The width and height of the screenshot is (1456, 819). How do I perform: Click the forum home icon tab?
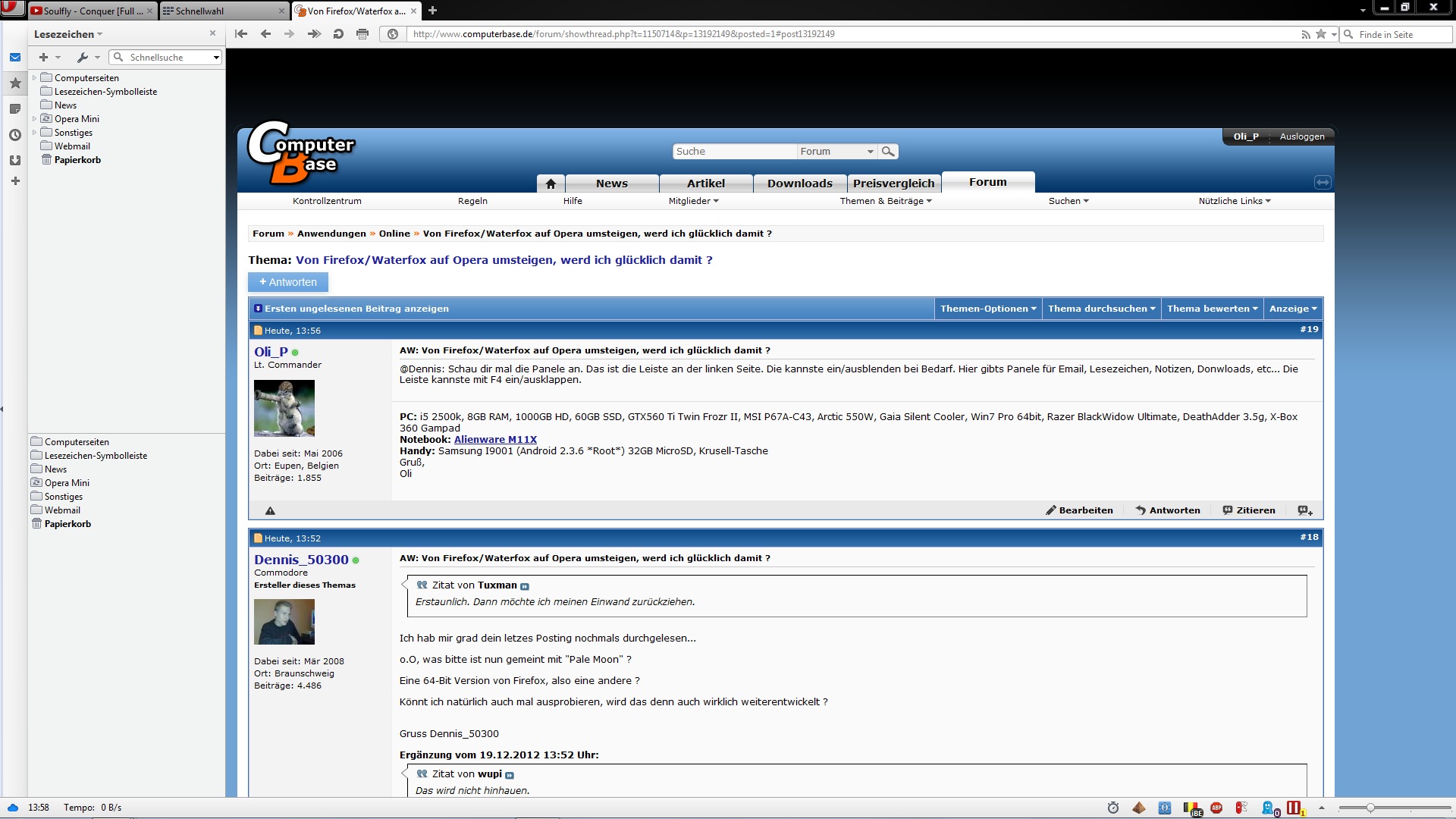(x=551, y=184)
